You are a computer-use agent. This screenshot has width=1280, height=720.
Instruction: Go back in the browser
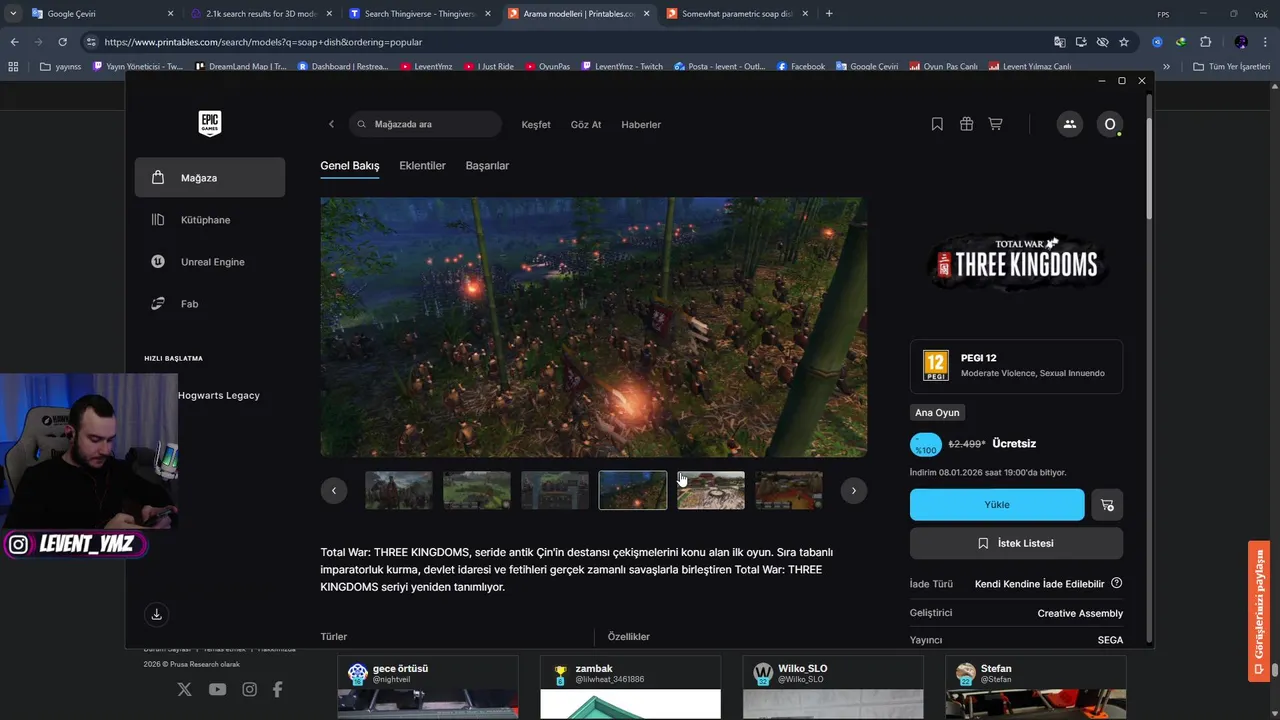[x=14, y=42]
